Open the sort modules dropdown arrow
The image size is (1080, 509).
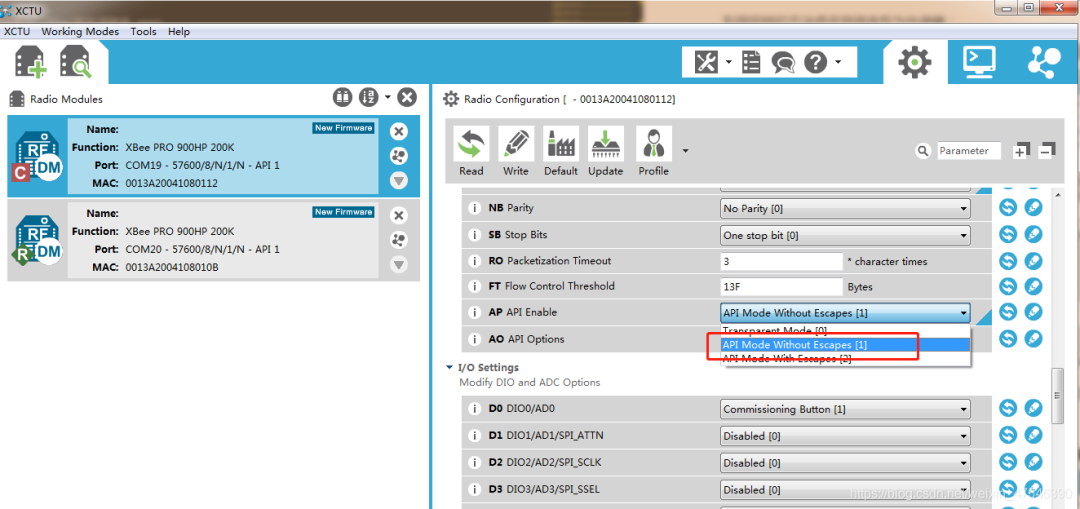(x=388, y=97)
